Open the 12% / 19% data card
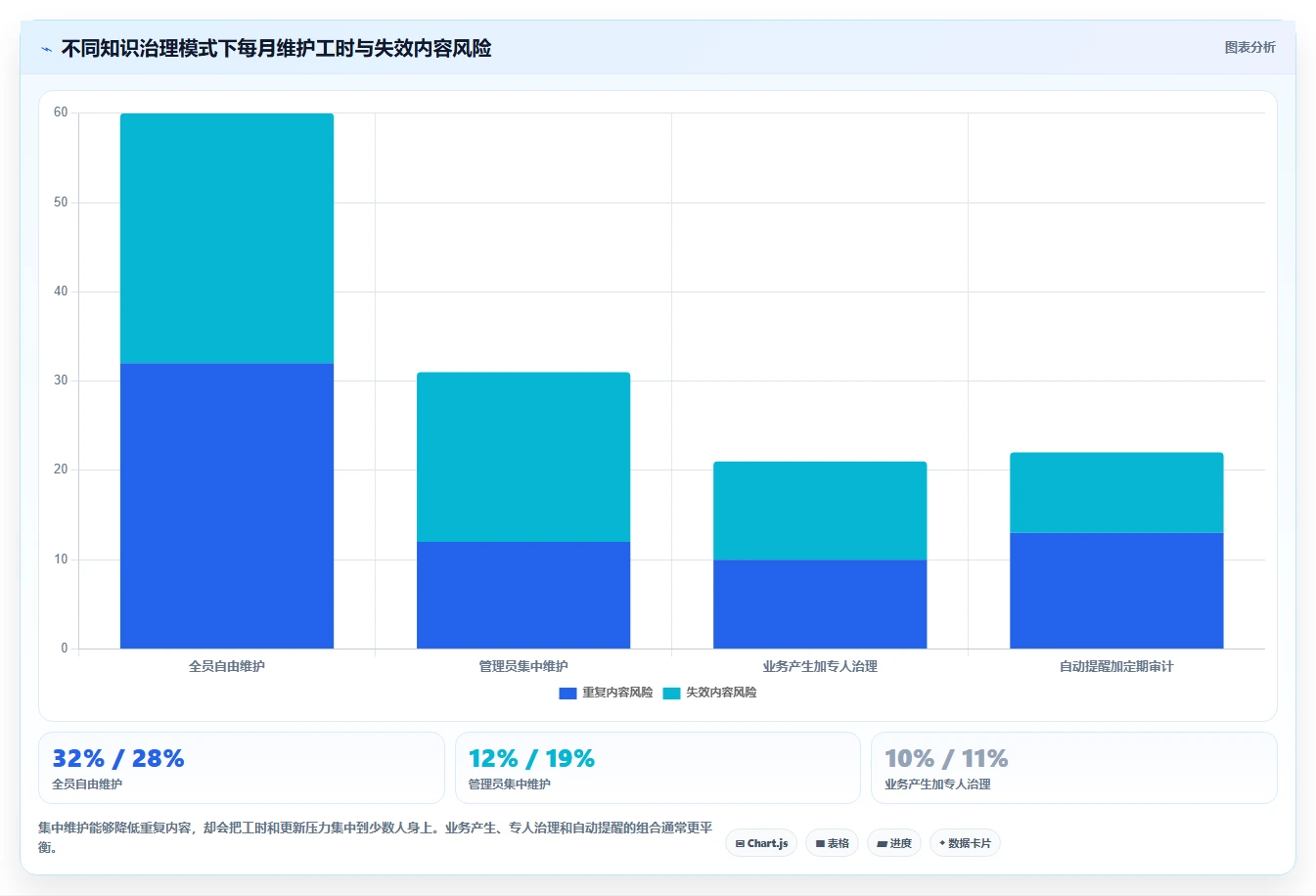1316x896 pixels. (658, 768)
